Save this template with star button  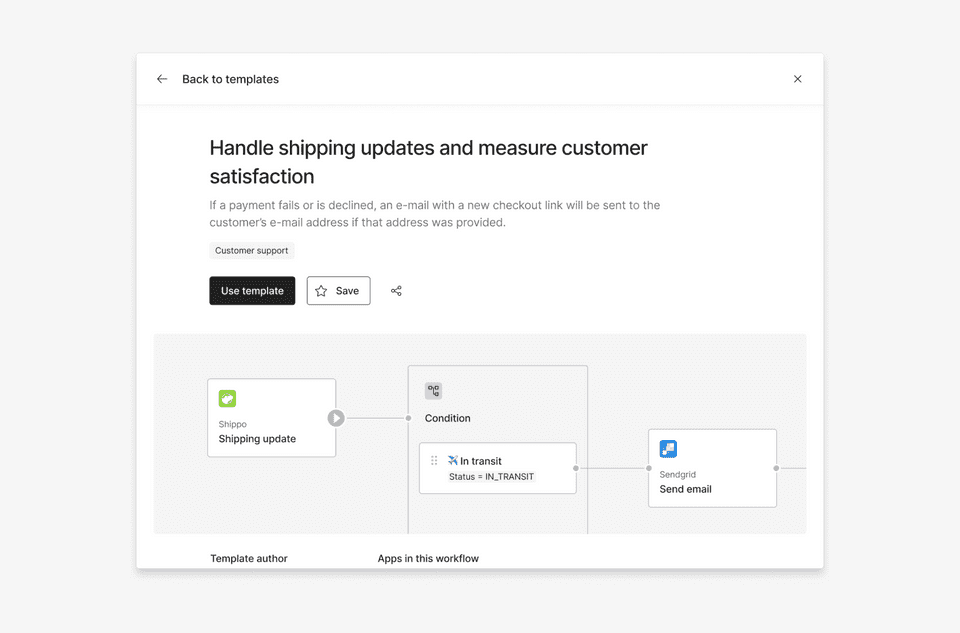(x=338, y=291)
